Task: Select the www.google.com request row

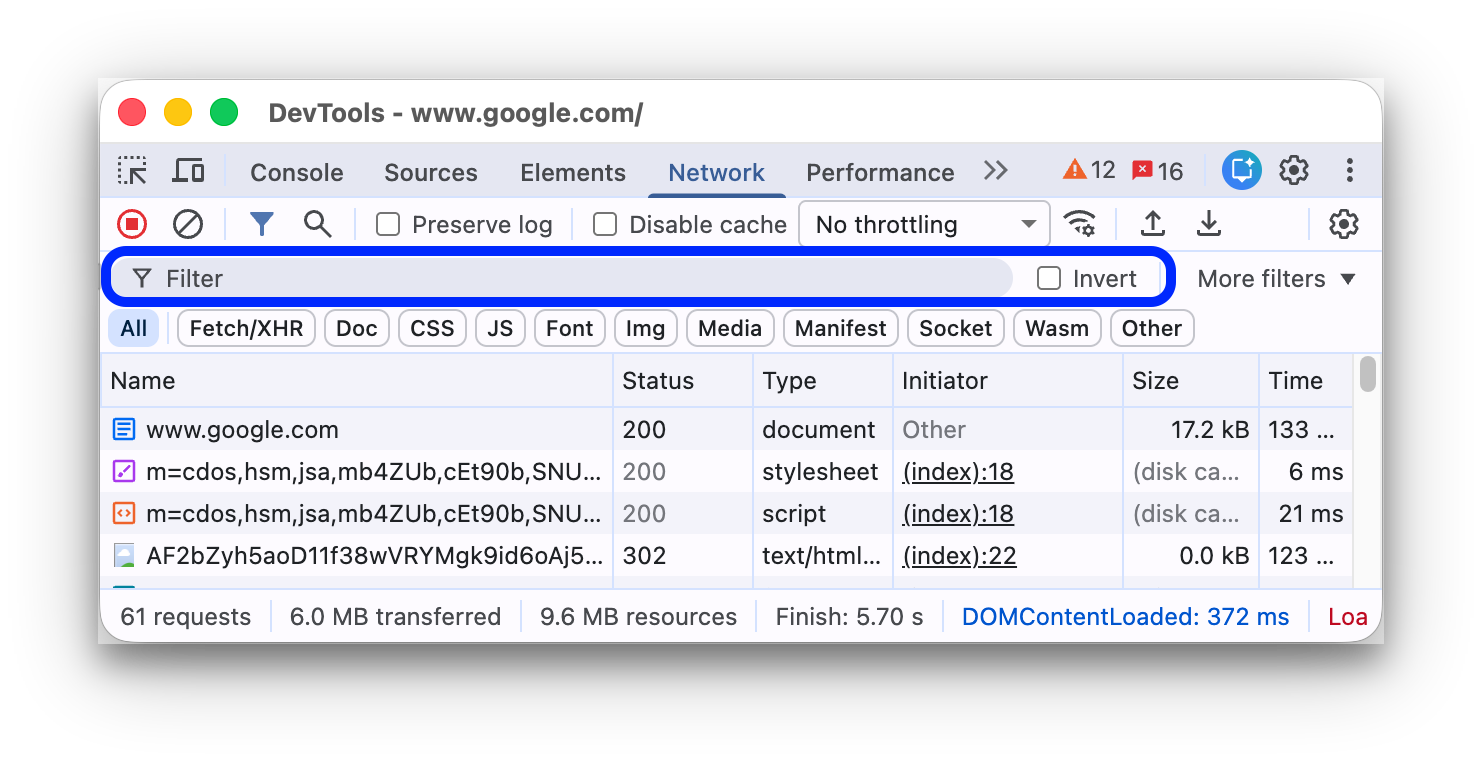Action: (x=727, y=430)
